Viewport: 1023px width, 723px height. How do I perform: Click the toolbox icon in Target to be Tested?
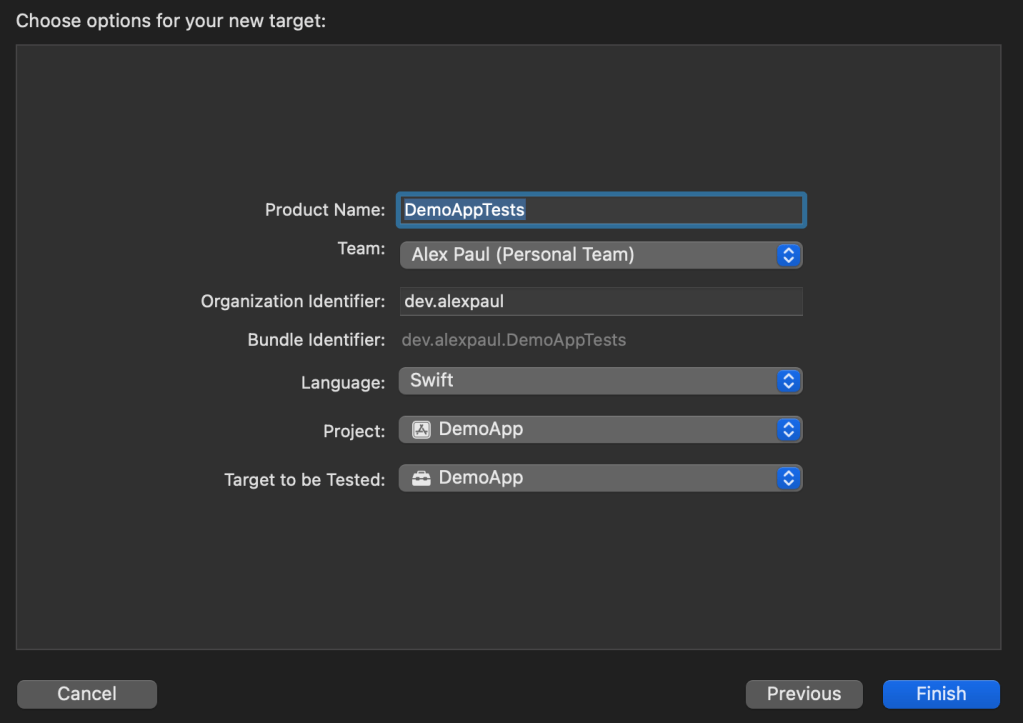(x=421, y=478)
